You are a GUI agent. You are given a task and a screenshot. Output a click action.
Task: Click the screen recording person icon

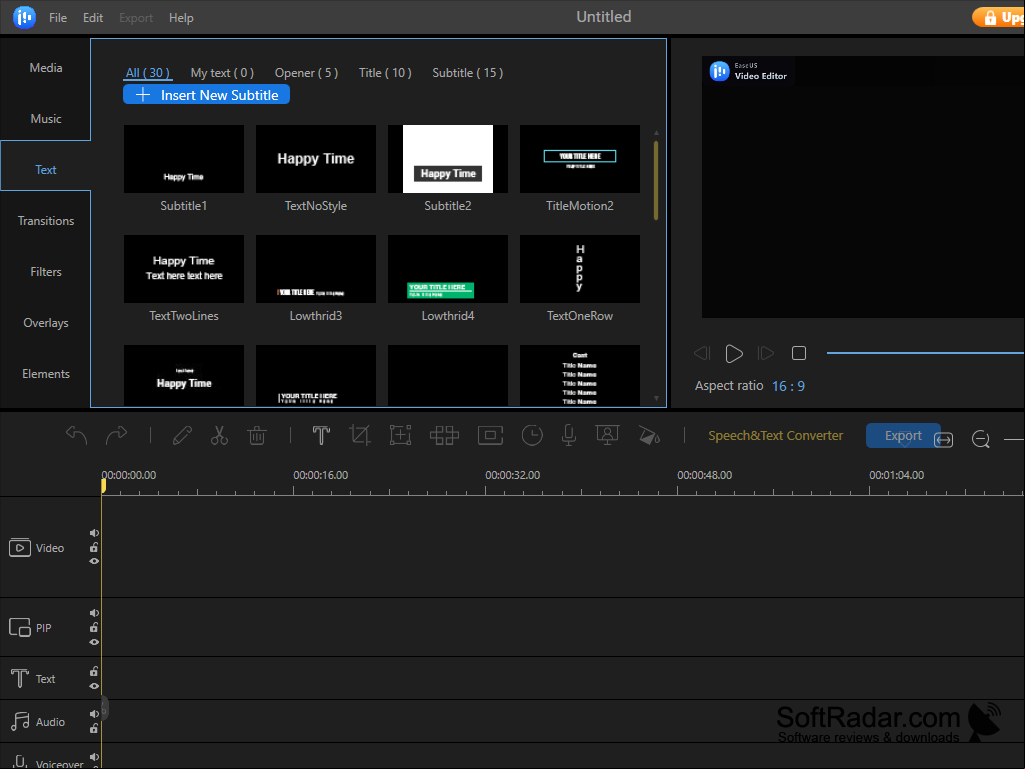pyautogui.click(x=607, y=435)
